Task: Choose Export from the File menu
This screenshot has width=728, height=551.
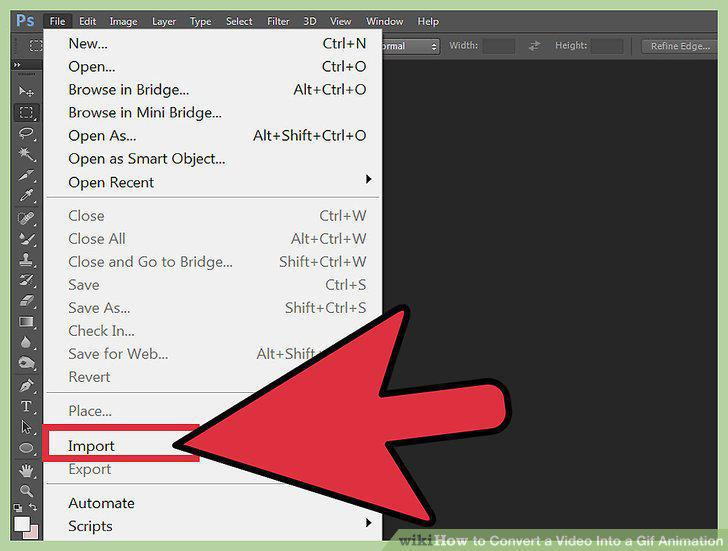Action: tap(90, 469)
